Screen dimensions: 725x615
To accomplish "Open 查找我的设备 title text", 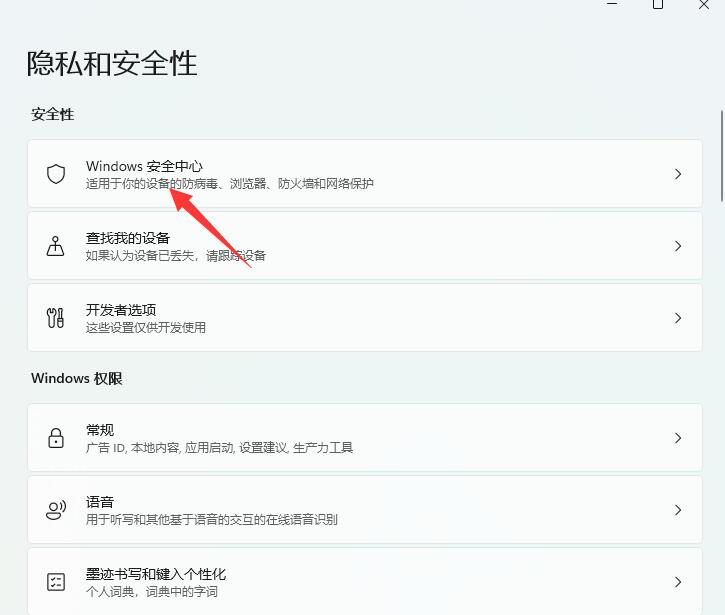I will tap(128, 238).
